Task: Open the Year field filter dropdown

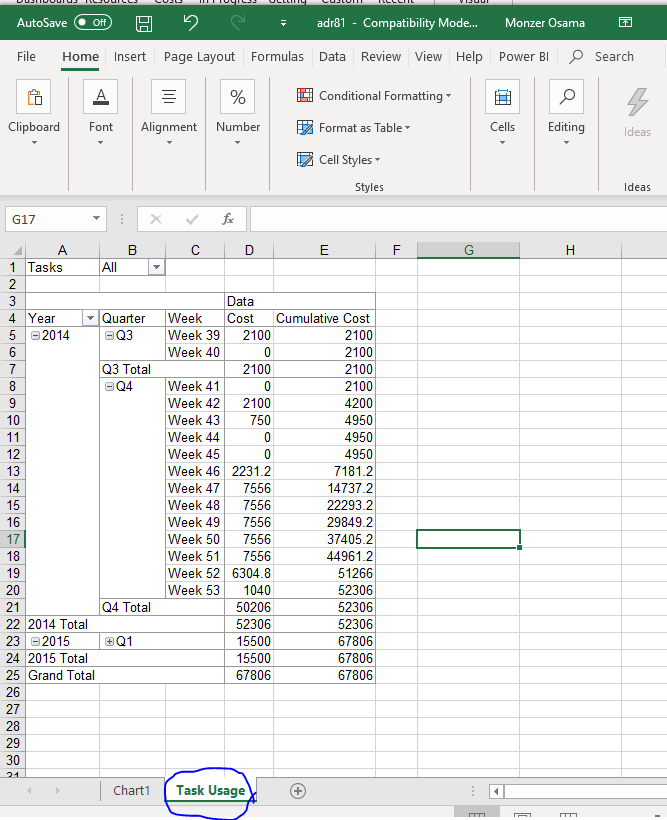Action: pyautogui.click(x=90, y=319)
